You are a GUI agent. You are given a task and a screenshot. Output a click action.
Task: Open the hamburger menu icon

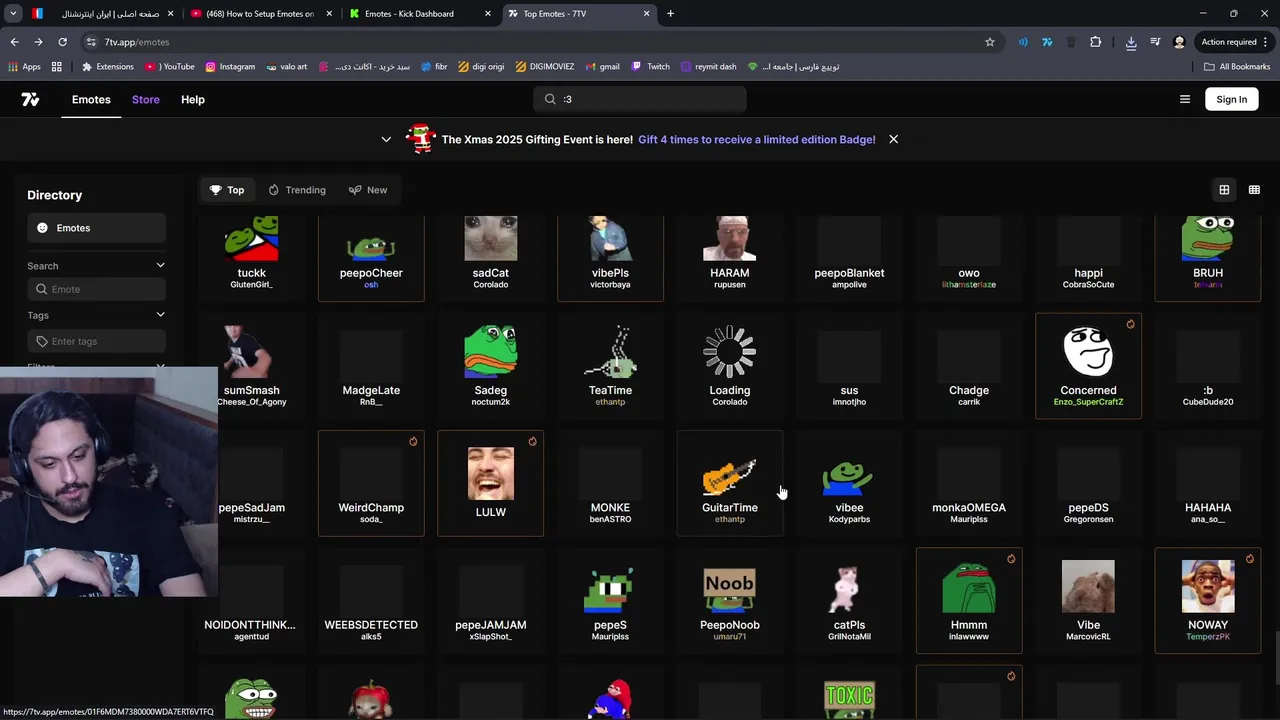[1185, 99]
